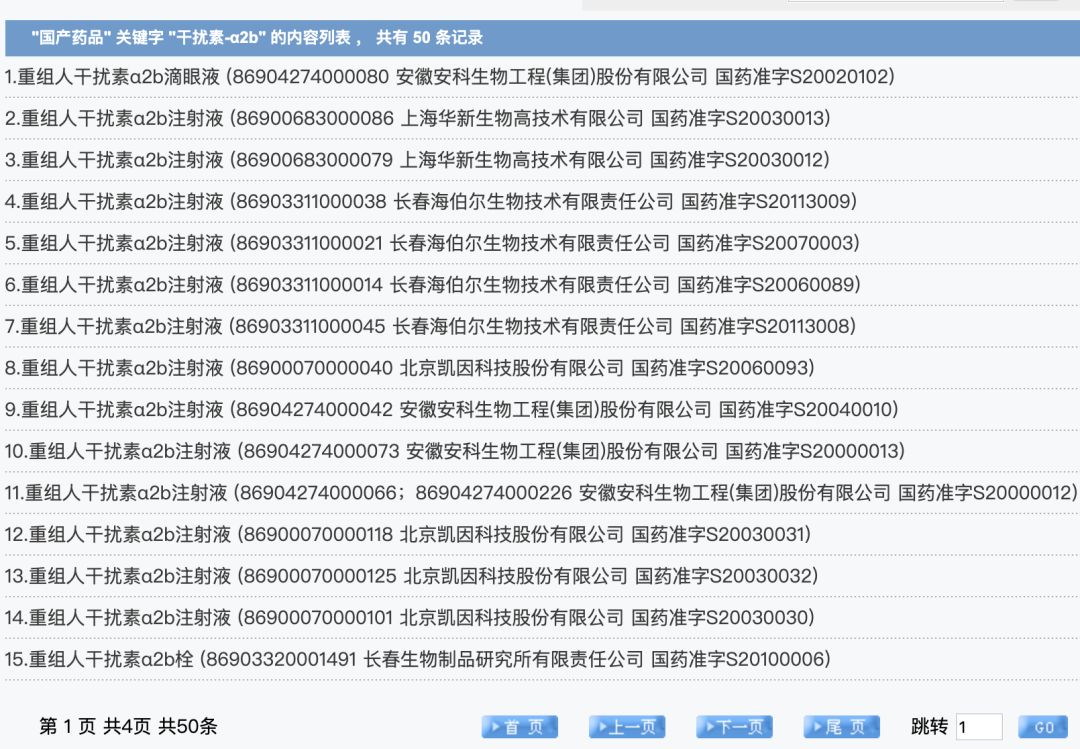Viewport: 1080px width, 749px height.
Task: Select record 13 with 国药准字S20030032
Action: pyautogui.click(x=411, y=576)
